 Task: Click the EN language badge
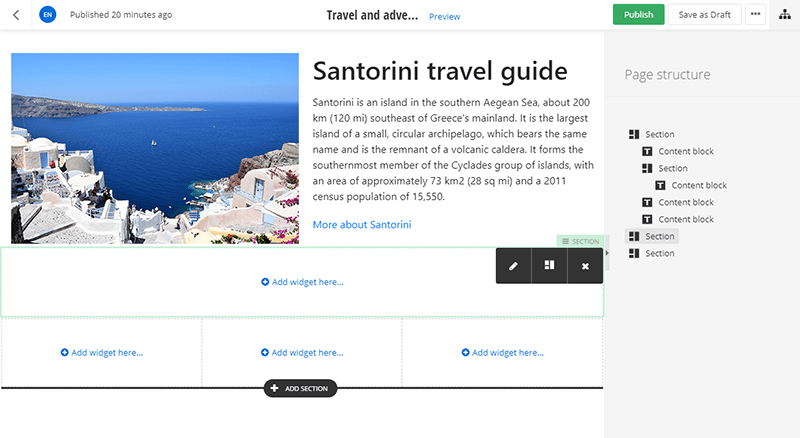[47, 15]
